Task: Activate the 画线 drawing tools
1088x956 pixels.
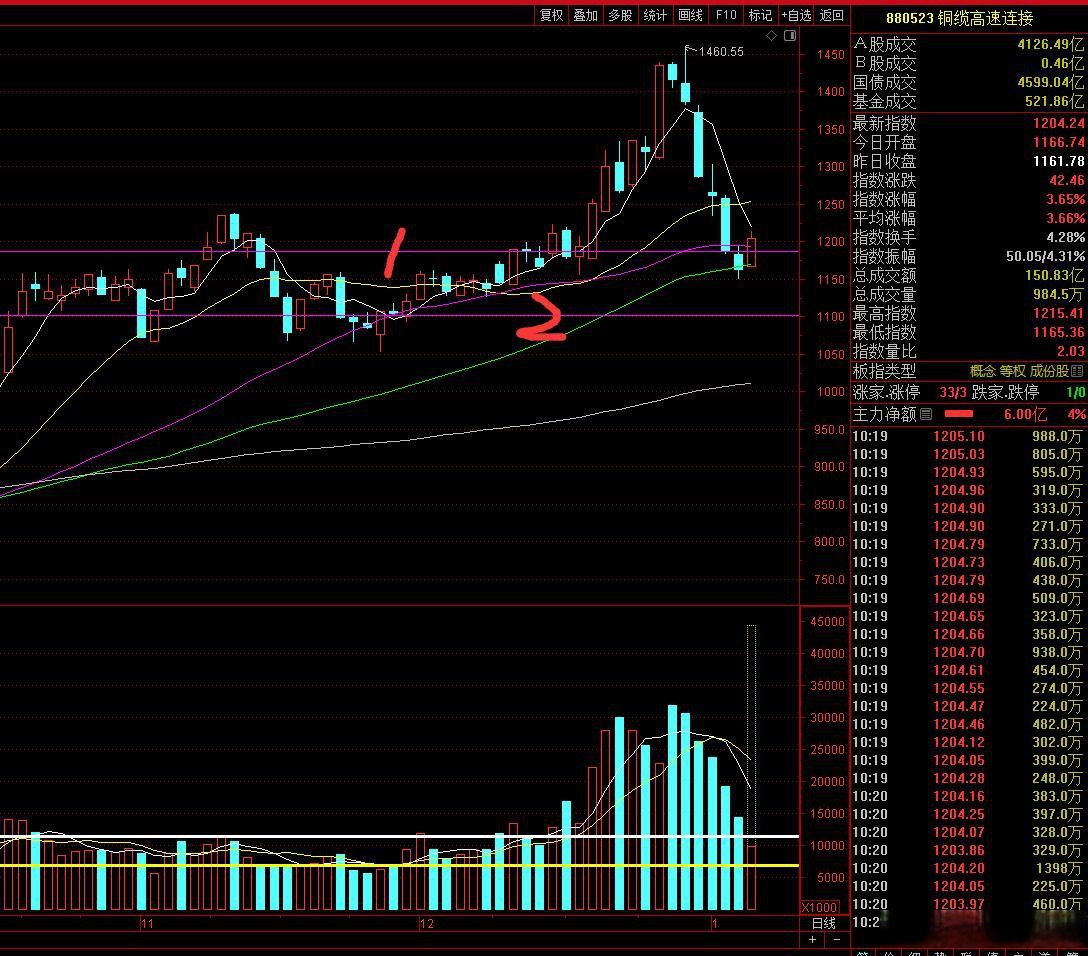Action: [x=690, y=15]
